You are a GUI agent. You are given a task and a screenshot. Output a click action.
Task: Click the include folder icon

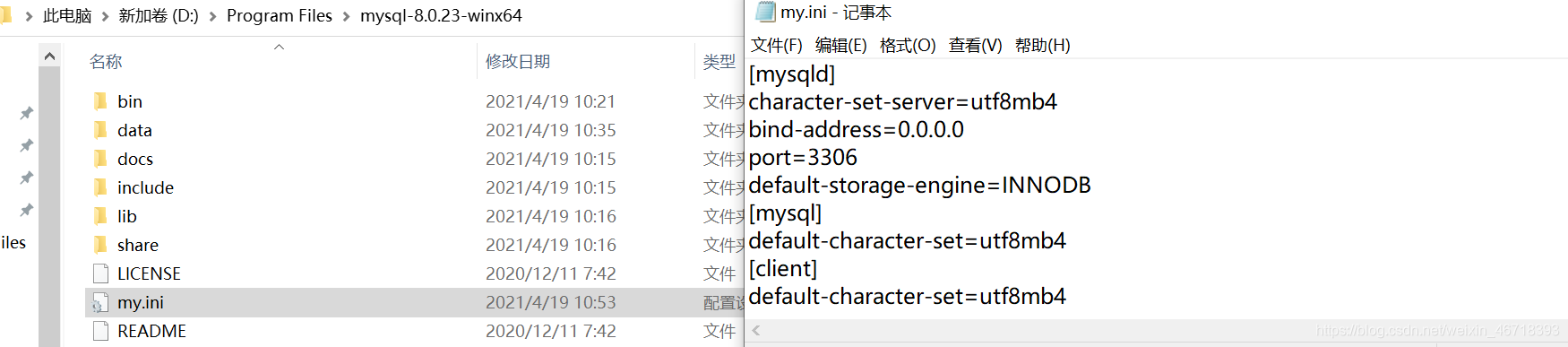100,187
